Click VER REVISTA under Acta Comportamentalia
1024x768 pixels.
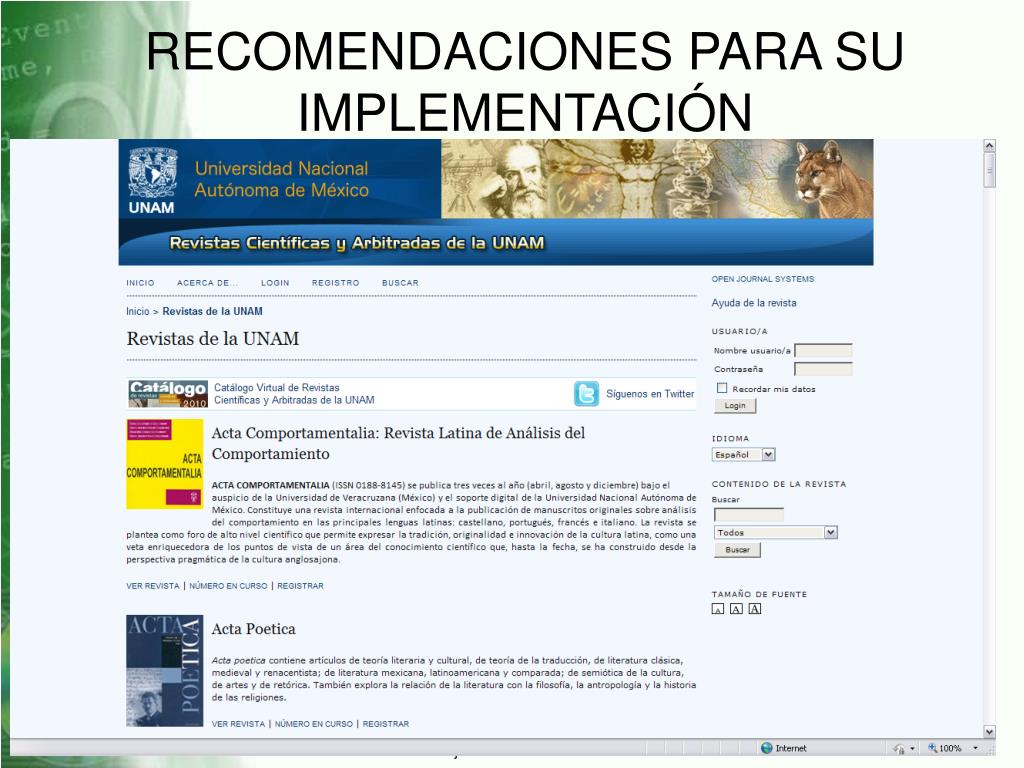tap(153, 586)
